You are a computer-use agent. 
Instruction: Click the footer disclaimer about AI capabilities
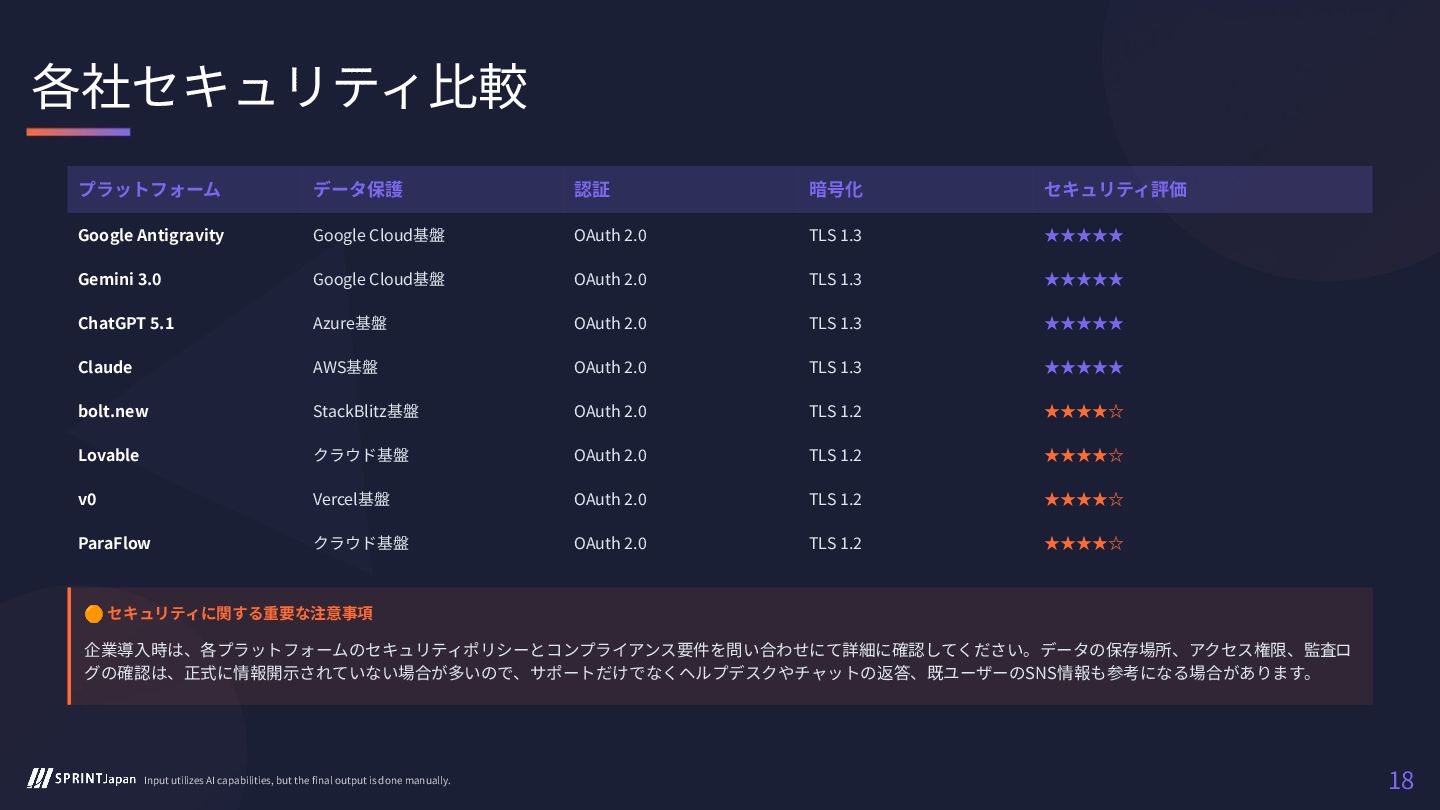point(297,780)
